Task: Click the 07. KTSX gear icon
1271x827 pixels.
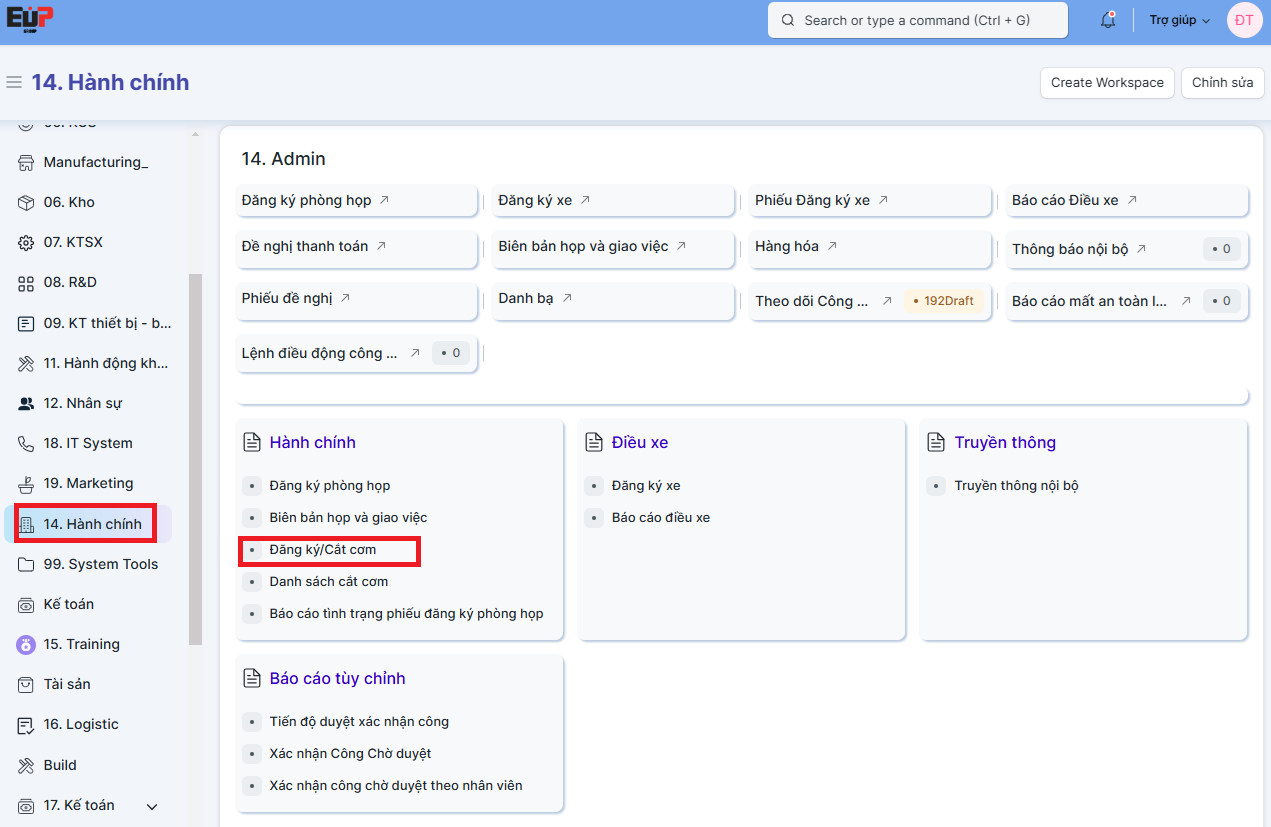Action: point(26,242)
